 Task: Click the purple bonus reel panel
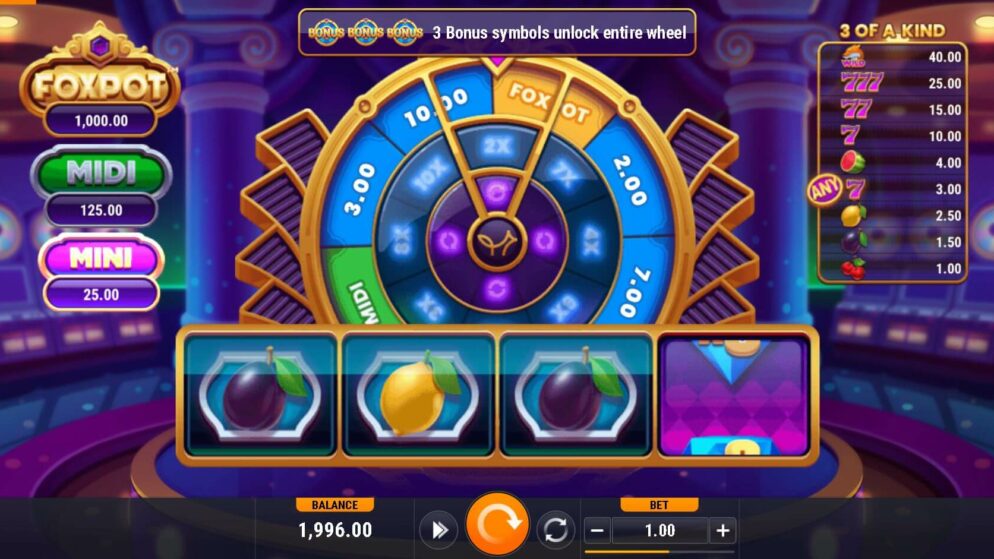(x=734, y=397)
